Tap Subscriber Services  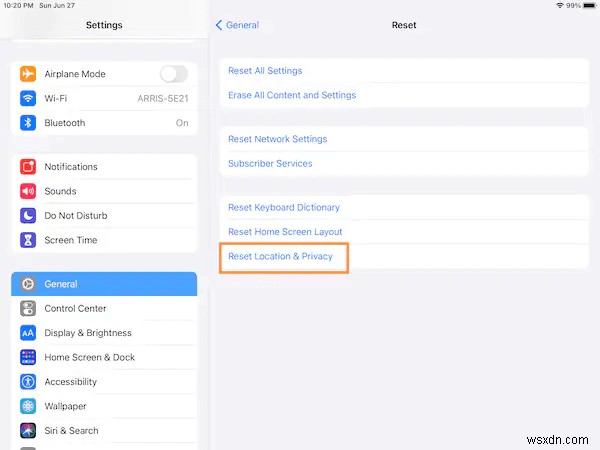tap(404, 163)
